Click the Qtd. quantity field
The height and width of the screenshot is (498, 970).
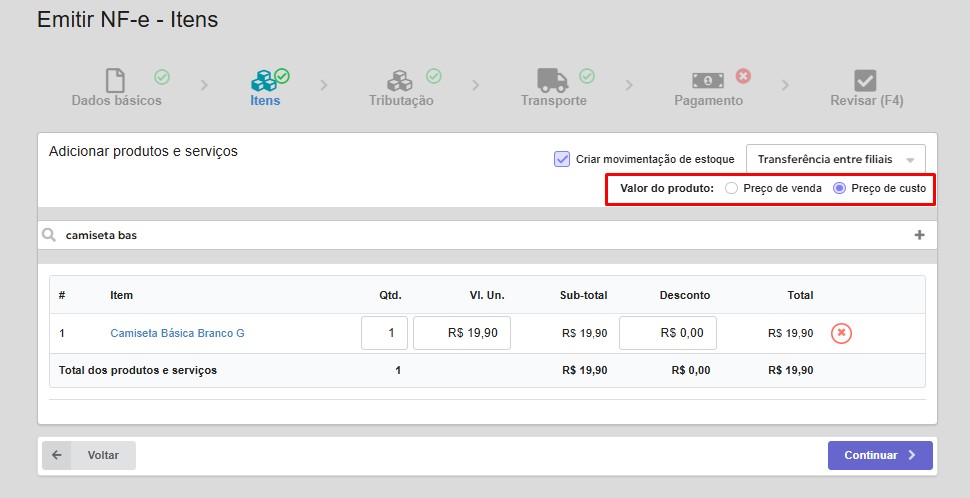[x=384, y=333]
